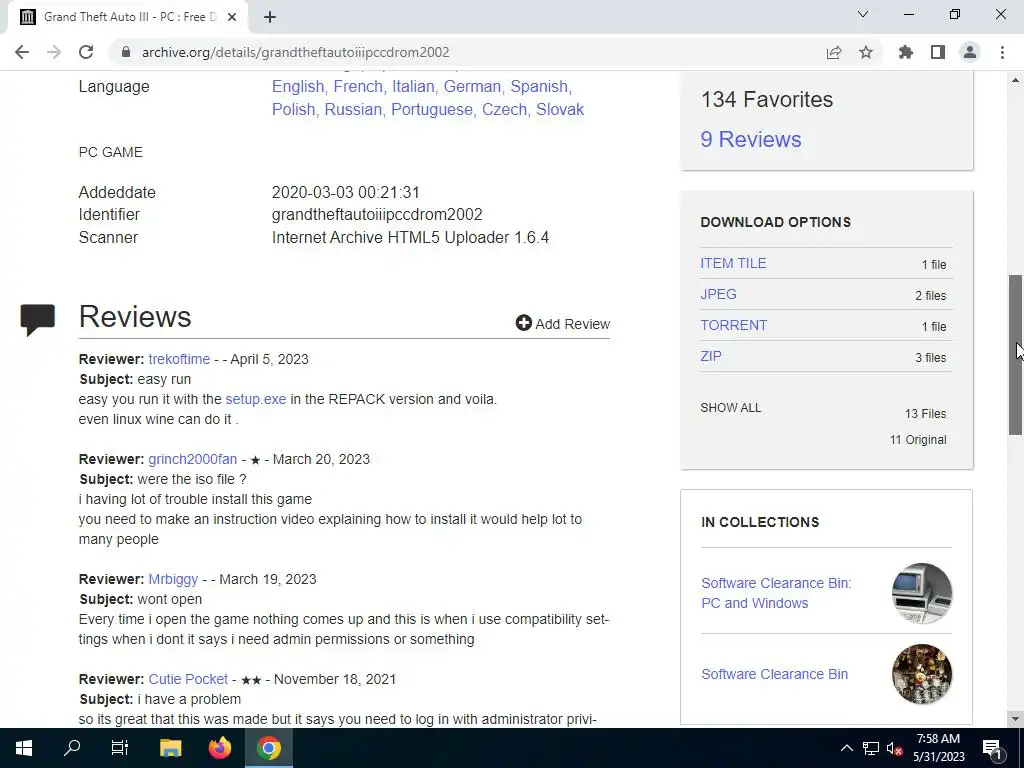The width and height of the screenshot is (1024, 768).
Task: Filter by Czech language link
Action: pos(504,109)
